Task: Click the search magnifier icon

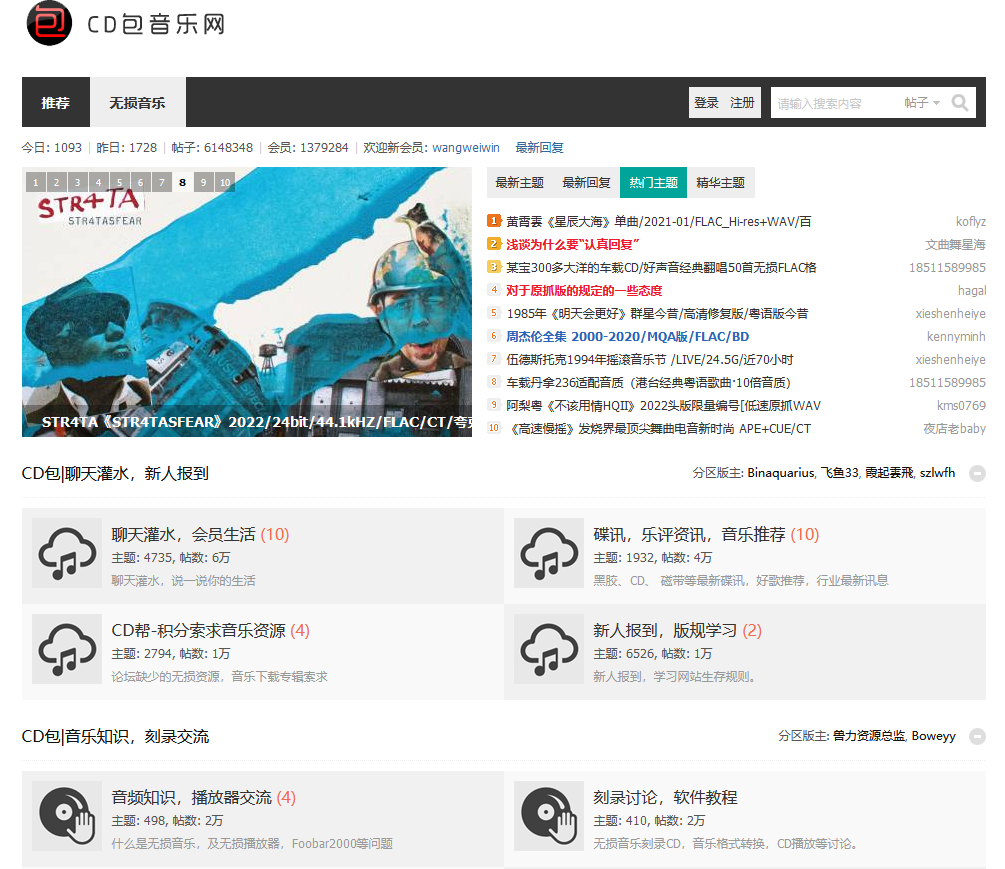Action: tap(960, 103)
